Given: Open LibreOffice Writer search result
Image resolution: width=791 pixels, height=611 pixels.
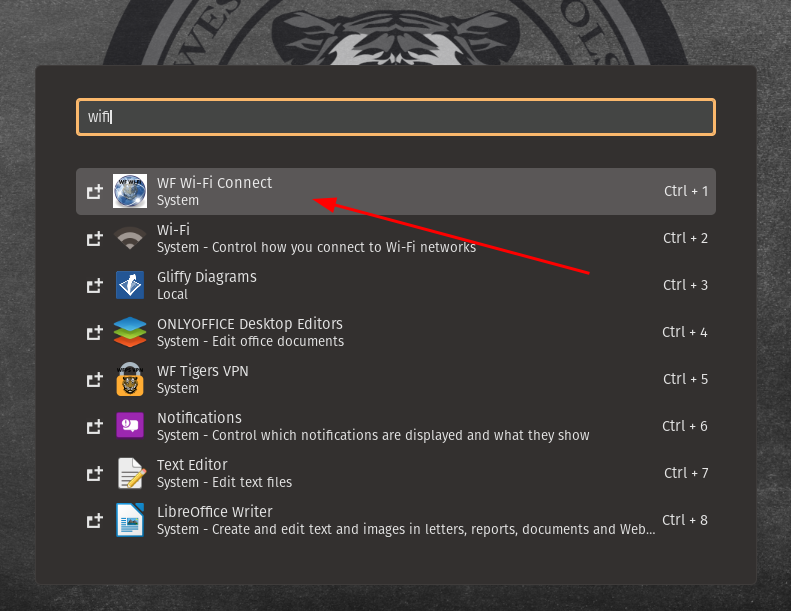Looking at the screenshot, I should (x=396, y=520).
